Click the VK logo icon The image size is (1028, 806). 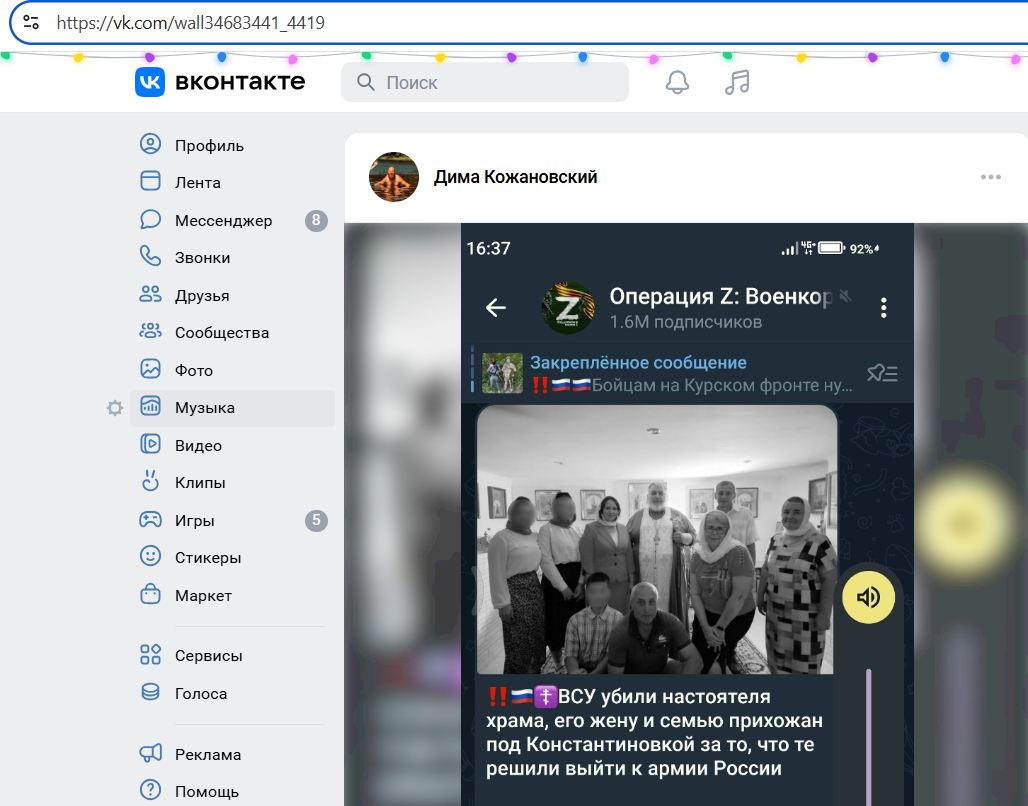coord(149,82)
